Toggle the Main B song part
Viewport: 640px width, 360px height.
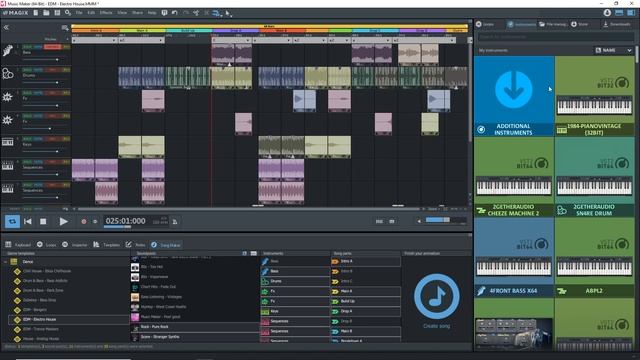point(366,331)
